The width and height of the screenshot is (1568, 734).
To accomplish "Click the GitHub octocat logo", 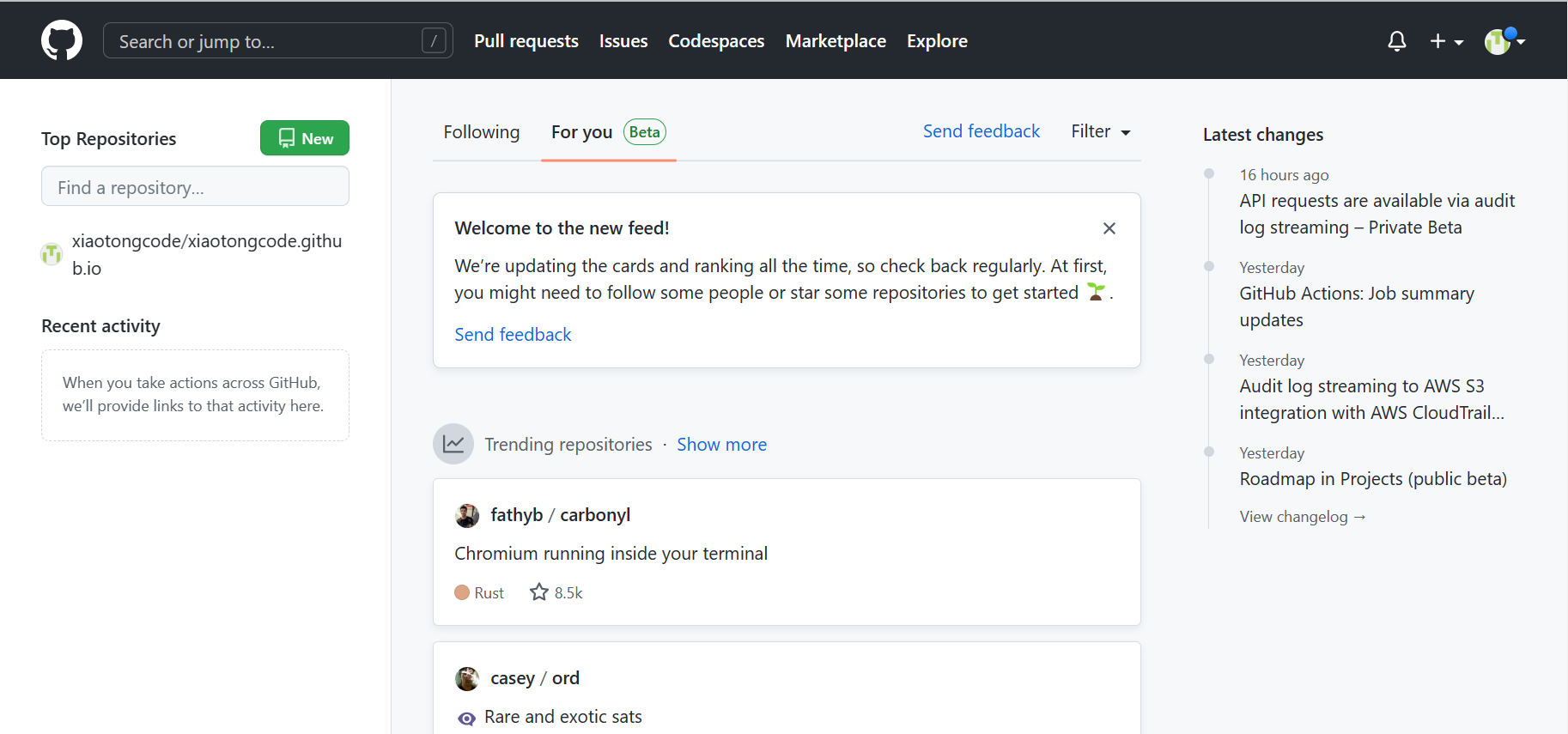I will coord(62,40).
